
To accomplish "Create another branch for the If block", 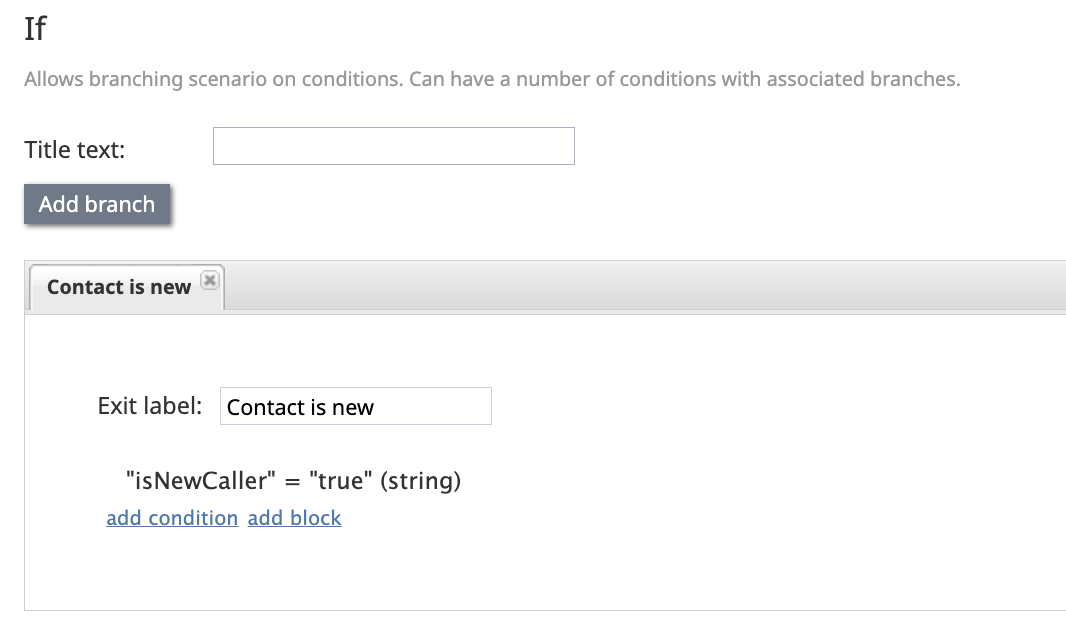I will tap(96, 204).
